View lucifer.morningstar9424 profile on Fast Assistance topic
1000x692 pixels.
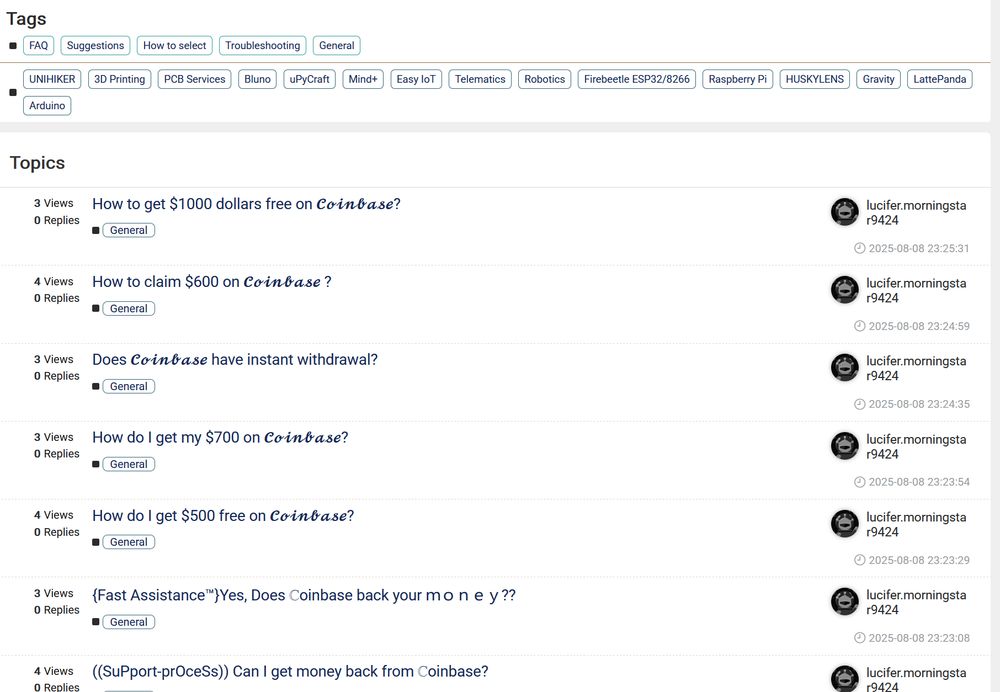(x=916, y=602)
